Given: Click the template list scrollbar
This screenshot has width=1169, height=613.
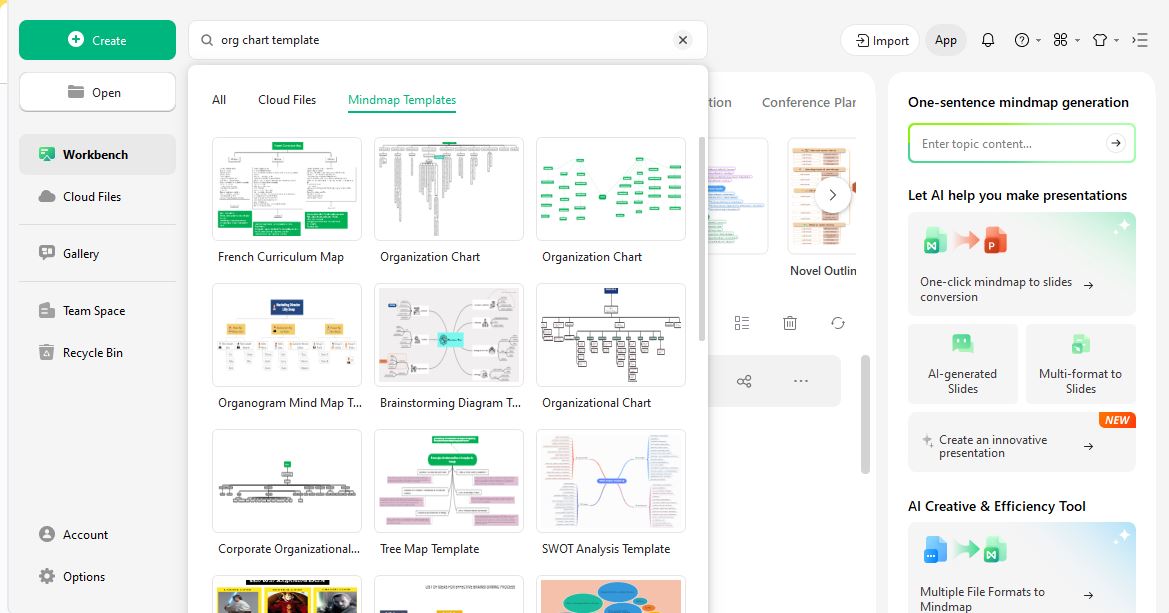Looking at the screenshot, I should tap(702, 239).
